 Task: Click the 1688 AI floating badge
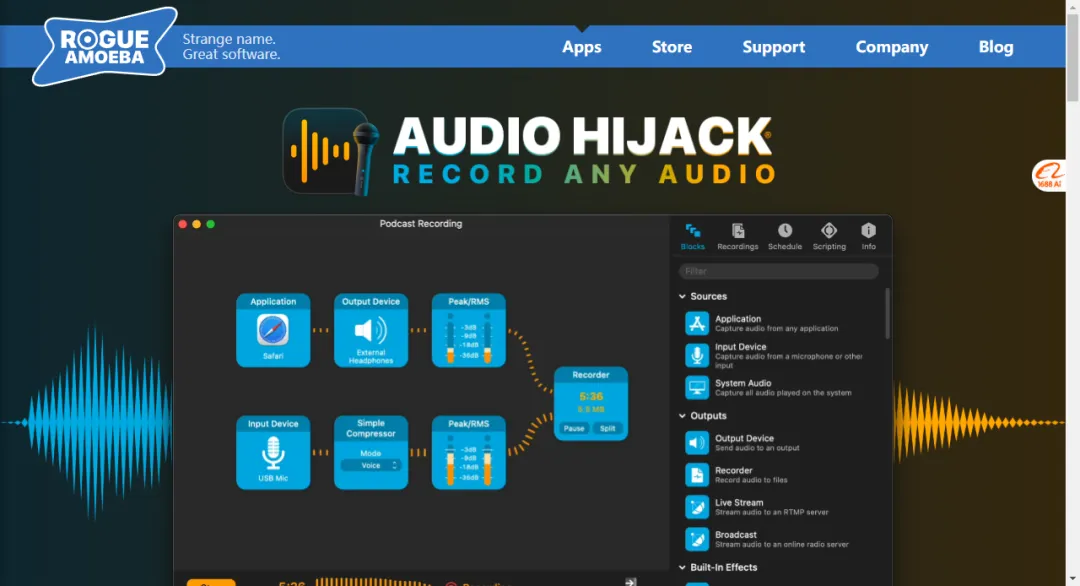pyautogui.click(x=1049, y=176)
